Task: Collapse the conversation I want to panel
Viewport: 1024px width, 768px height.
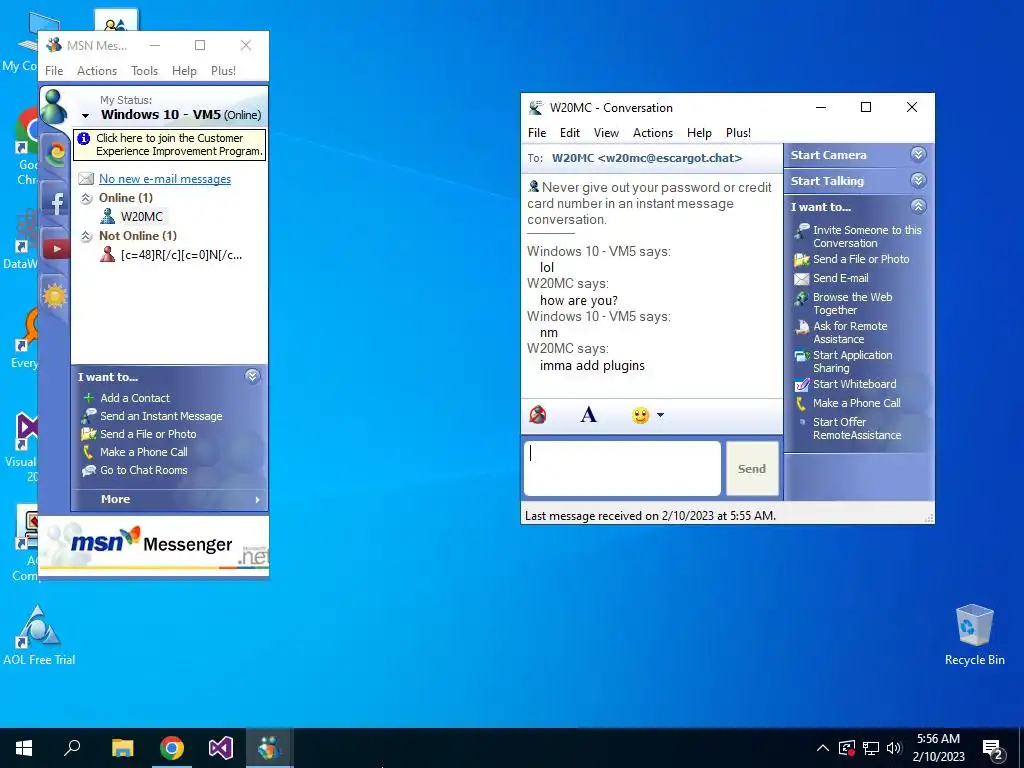Action: (x=918, y=206)
